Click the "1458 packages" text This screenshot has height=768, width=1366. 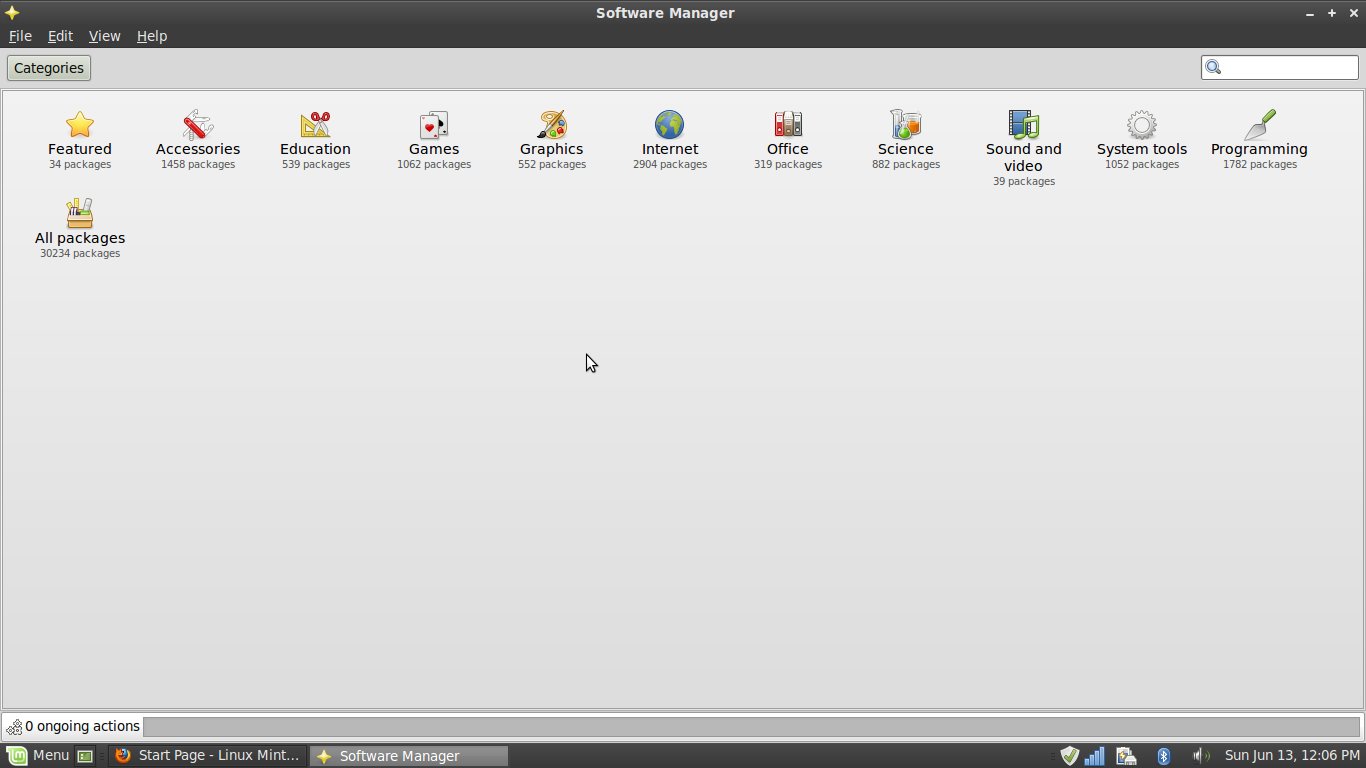coord(198,165)
